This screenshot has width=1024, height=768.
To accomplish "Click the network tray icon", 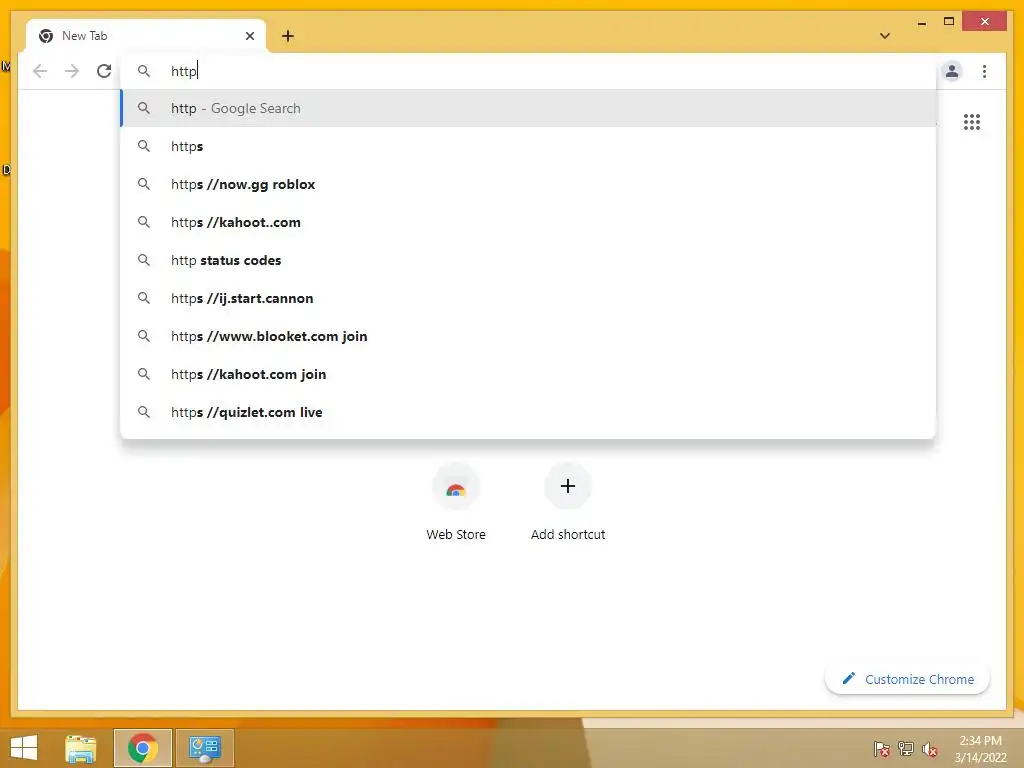I will 906,748.
